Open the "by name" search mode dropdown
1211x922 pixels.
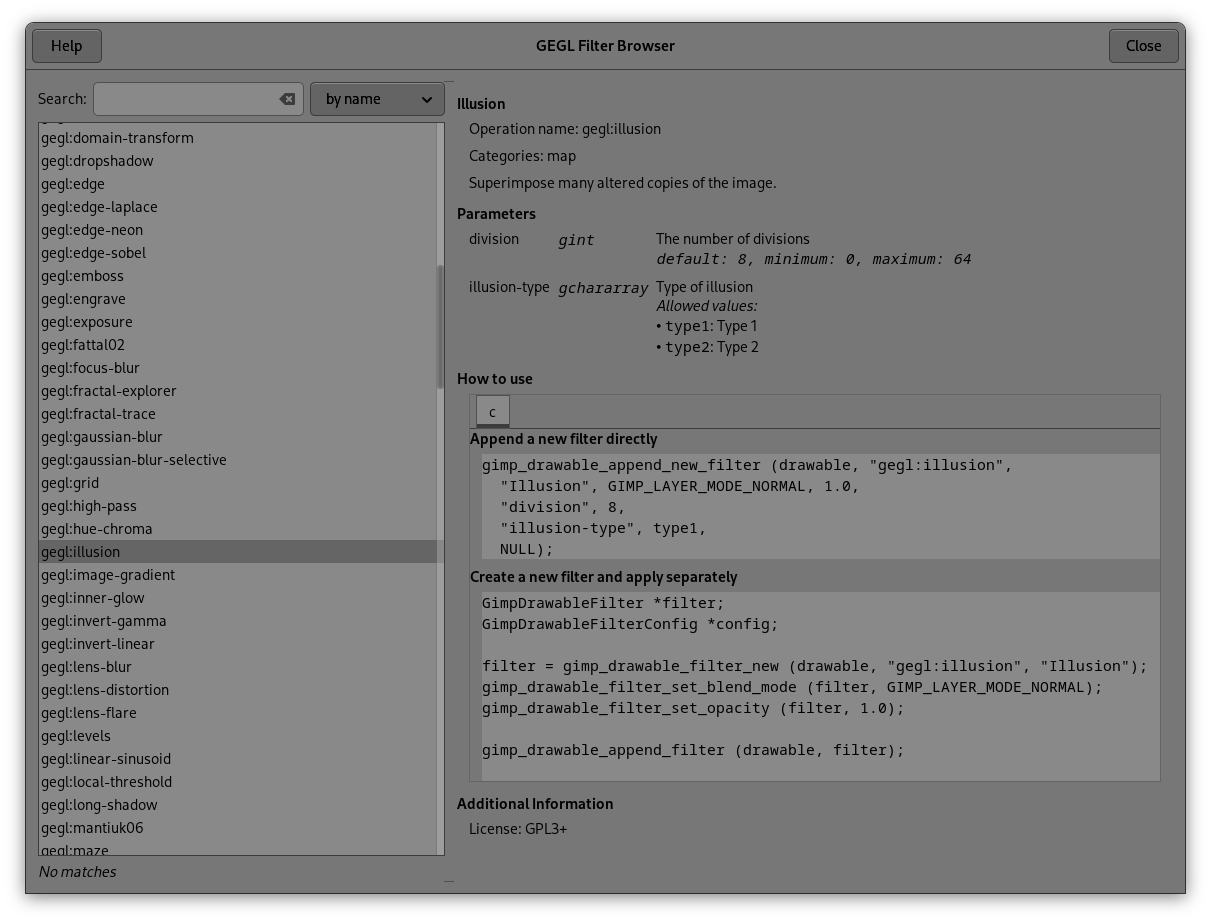click(x=377, y=98)
